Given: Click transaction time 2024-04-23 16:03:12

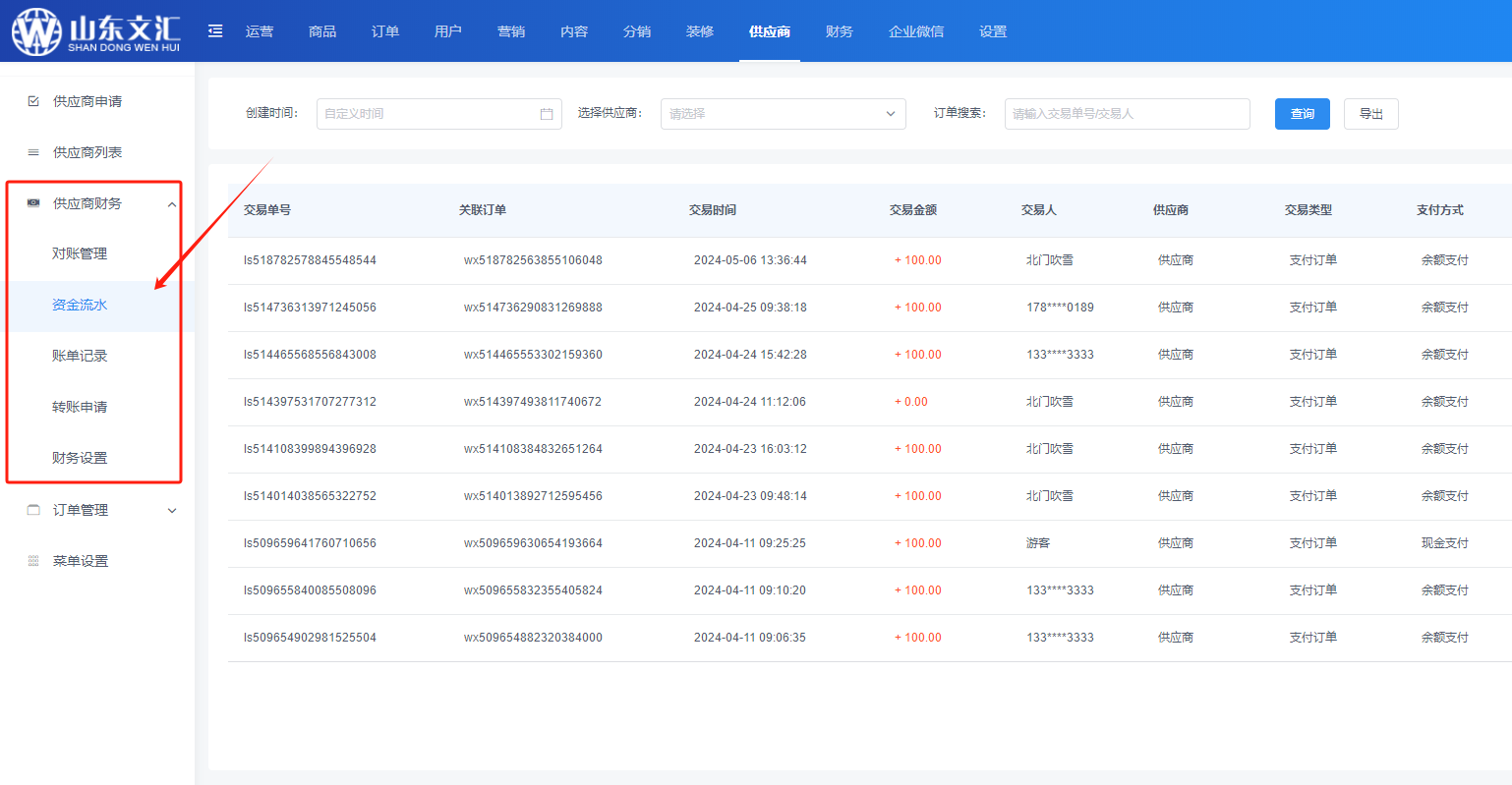Looking at the screenshot, I should tap(750, 449).
